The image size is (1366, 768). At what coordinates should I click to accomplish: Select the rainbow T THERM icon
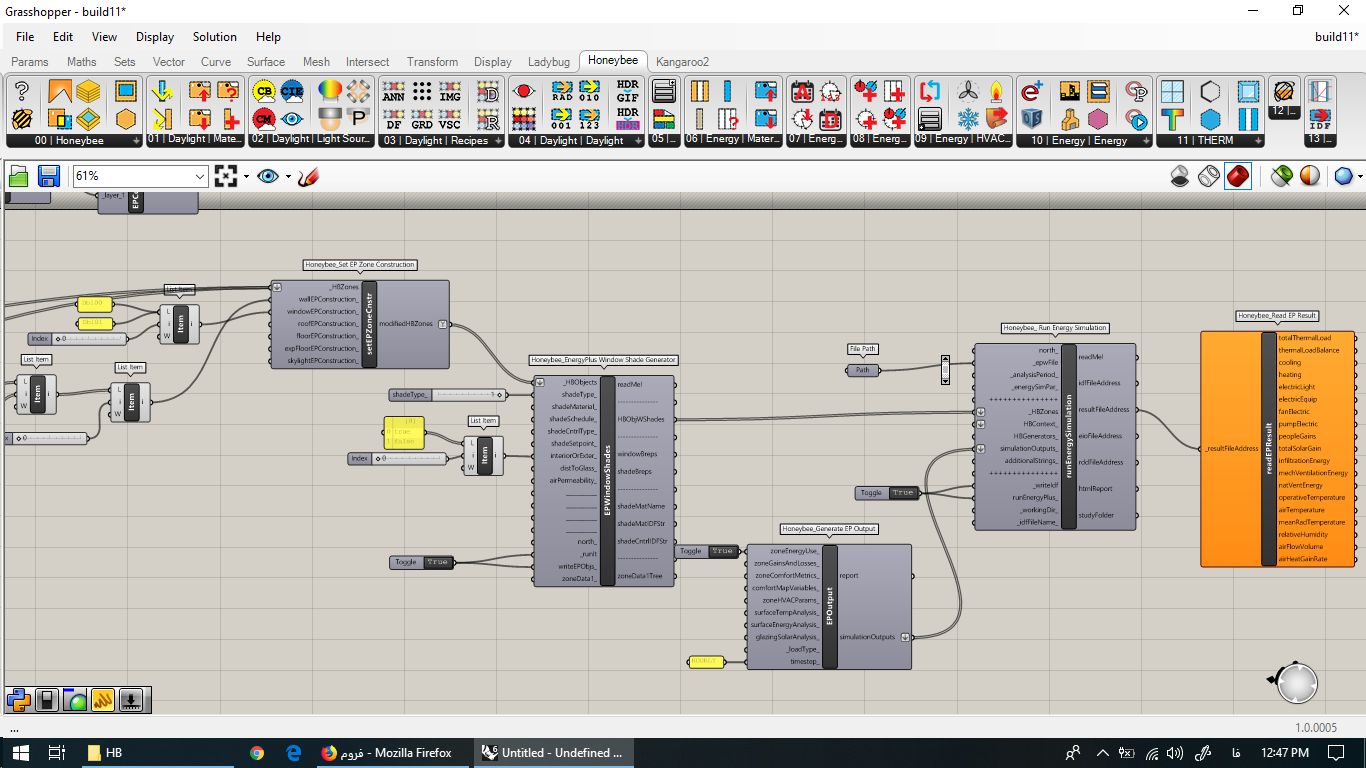[x=1172, y=119]
